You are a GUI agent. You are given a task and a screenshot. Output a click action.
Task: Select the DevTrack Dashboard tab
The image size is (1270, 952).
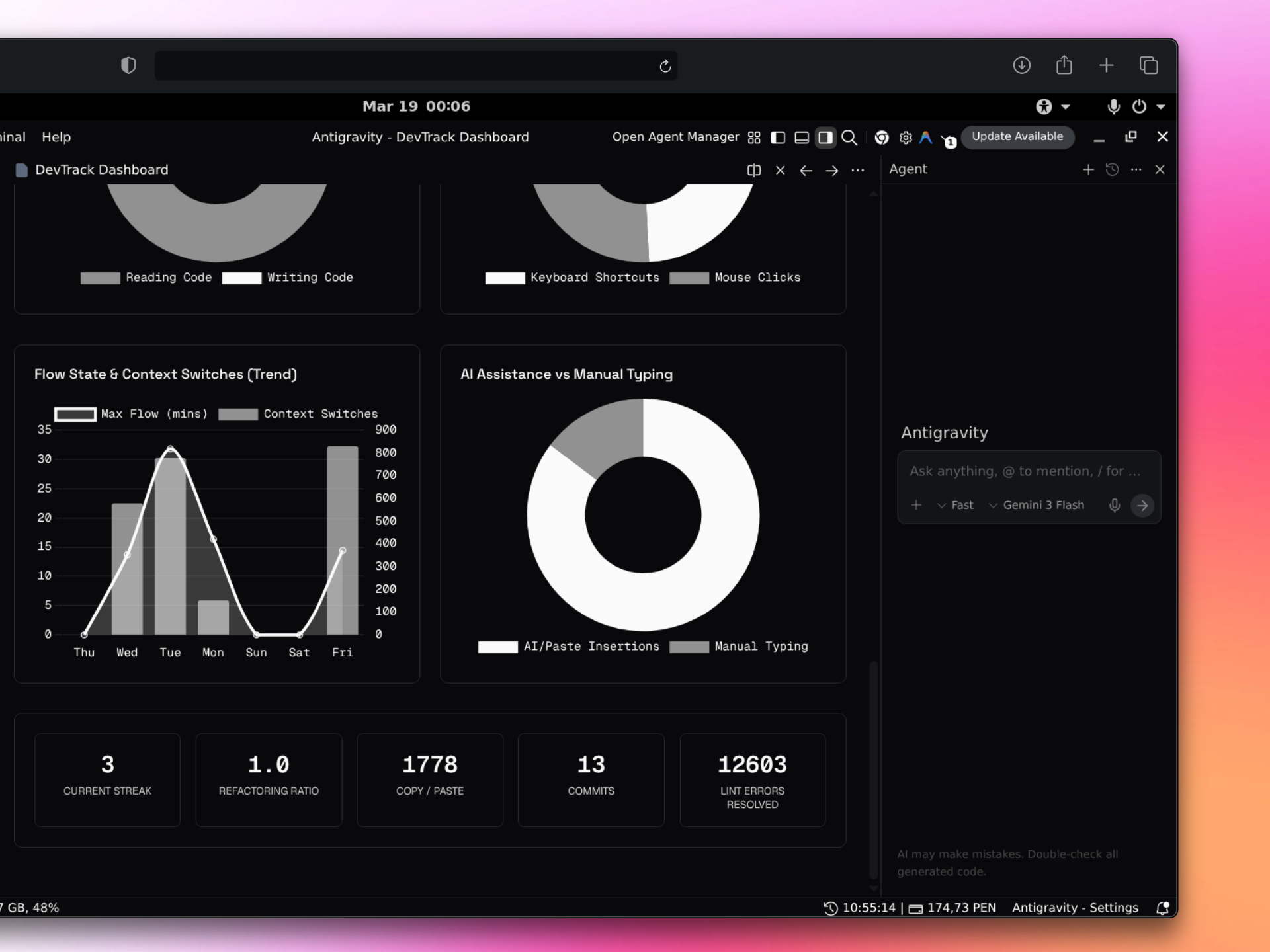point(103,170)
